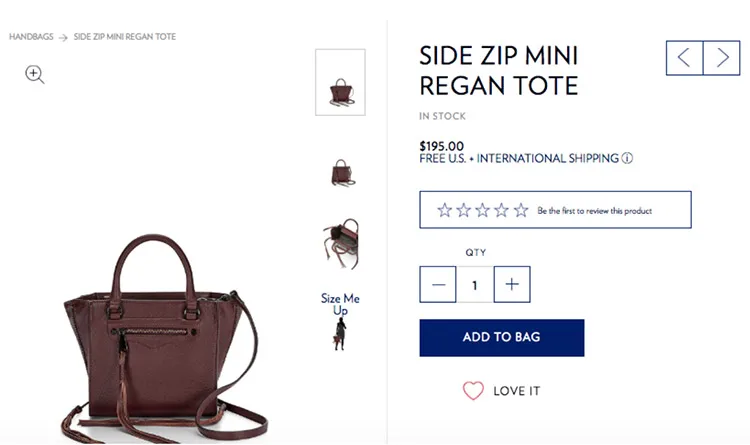Click the quantity input field

click(x=475, y=285)
